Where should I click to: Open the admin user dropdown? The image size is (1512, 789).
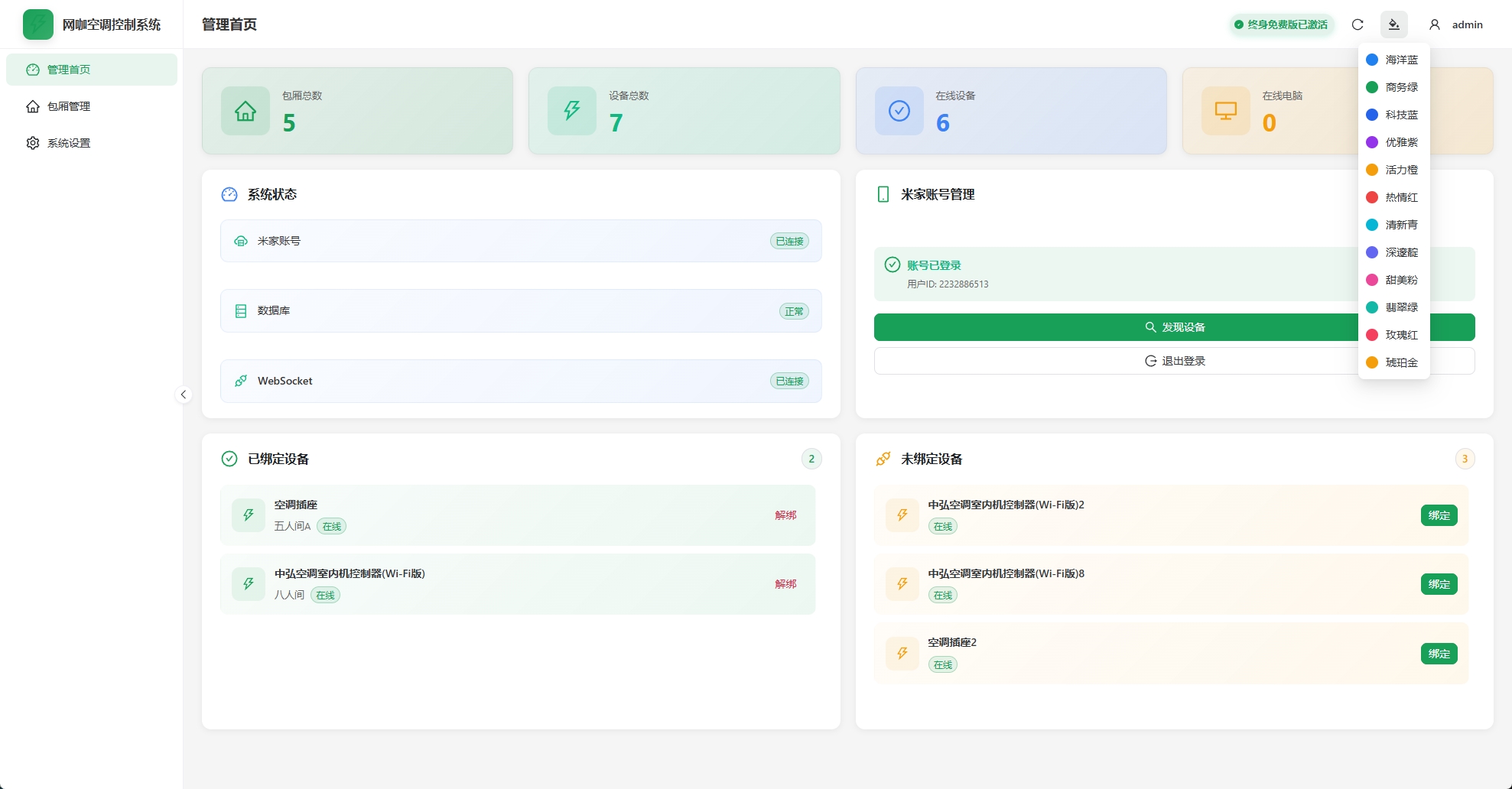(1456, 24)
